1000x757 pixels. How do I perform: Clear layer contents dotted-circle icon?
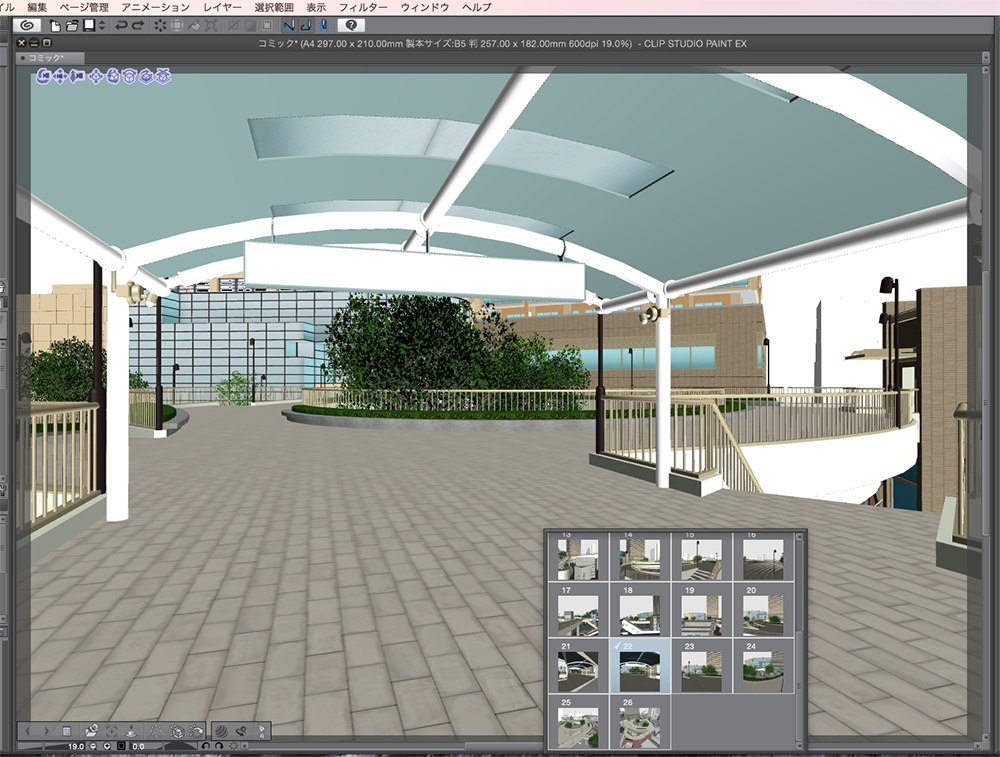coord(160,26)
